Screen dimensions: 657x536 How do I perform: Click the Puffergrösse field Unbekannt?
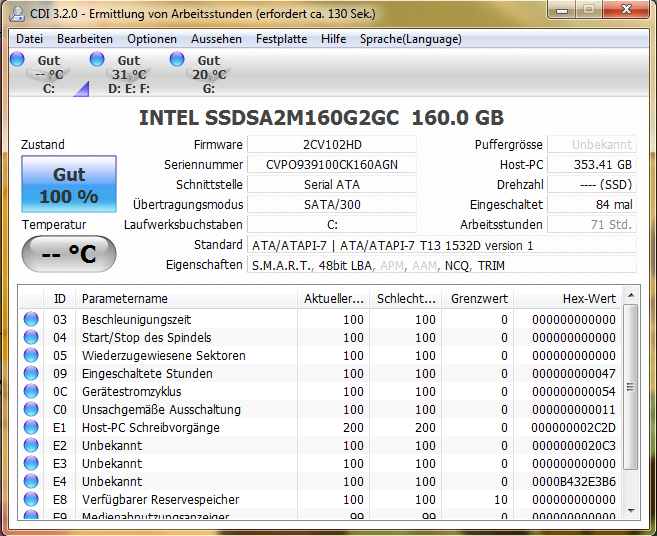point(592,145)
